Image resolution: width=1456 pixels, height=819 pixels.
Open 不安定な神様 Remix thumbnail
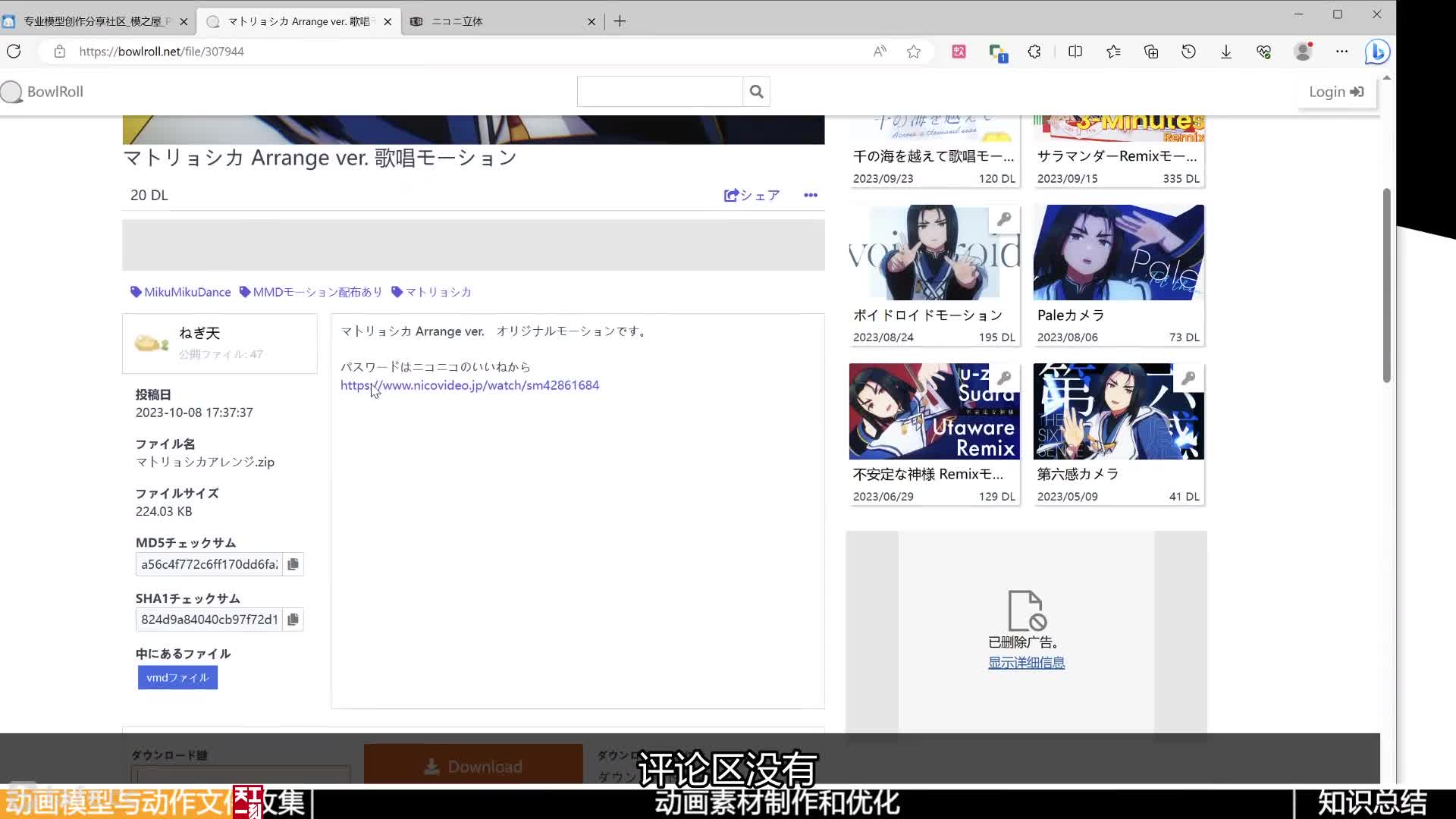tap(934, 412)
